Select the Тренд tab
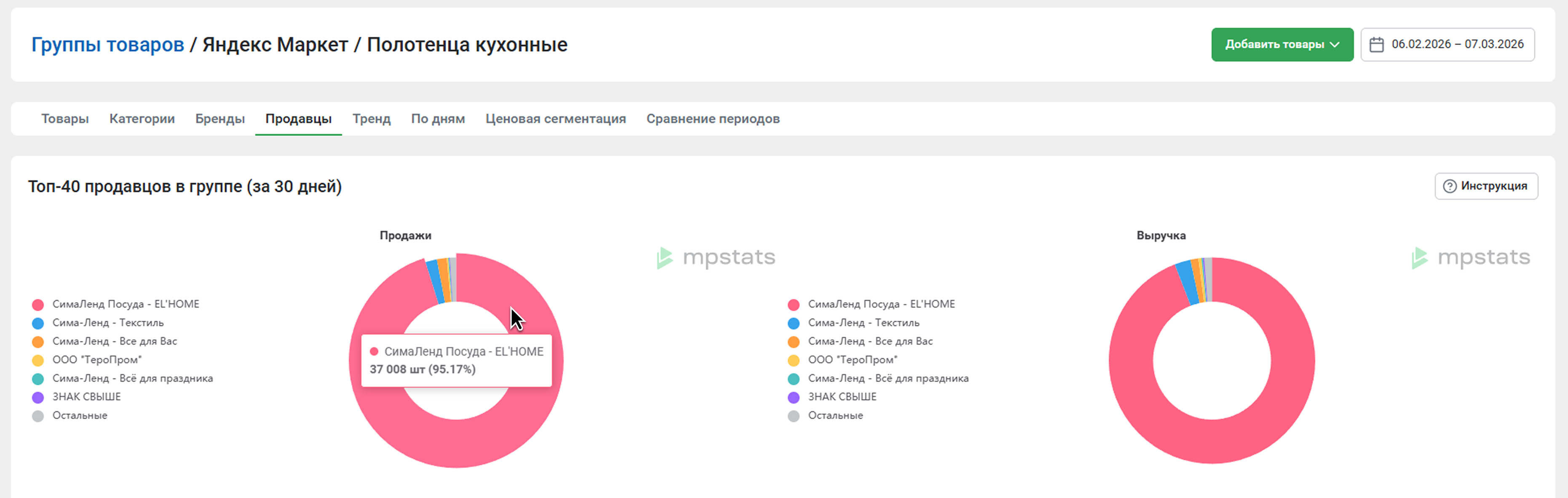1568x498 pixels. tap(371, 119)
